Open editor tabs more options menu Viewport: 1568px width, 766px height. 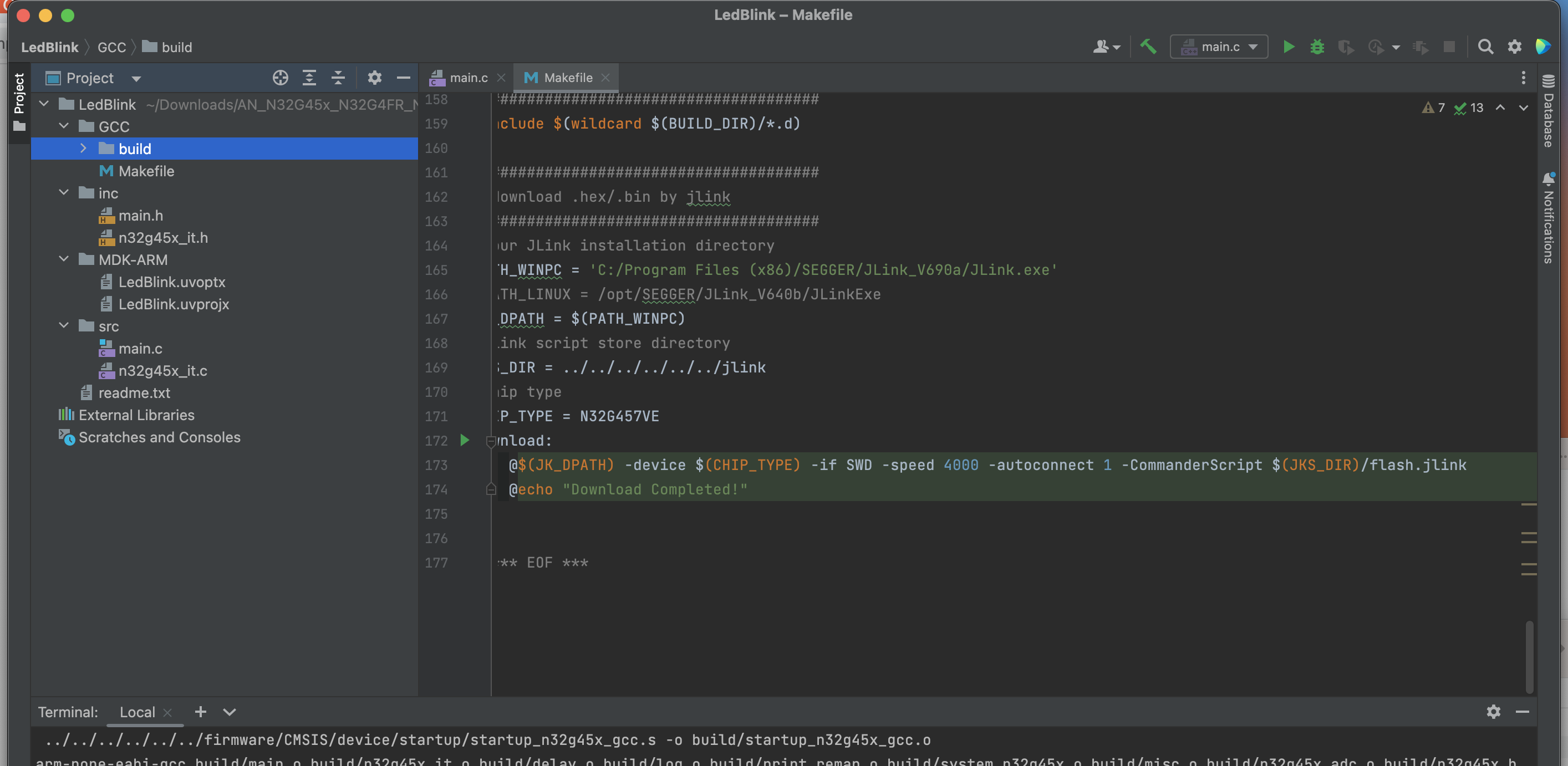point(1524,78)
